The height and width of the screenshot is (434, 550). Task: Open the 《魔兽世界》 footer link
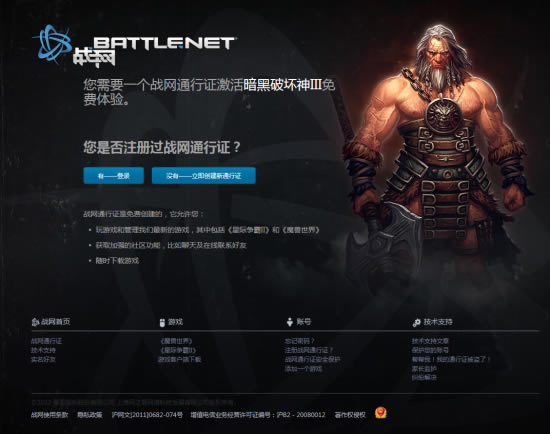pos(176,341)
